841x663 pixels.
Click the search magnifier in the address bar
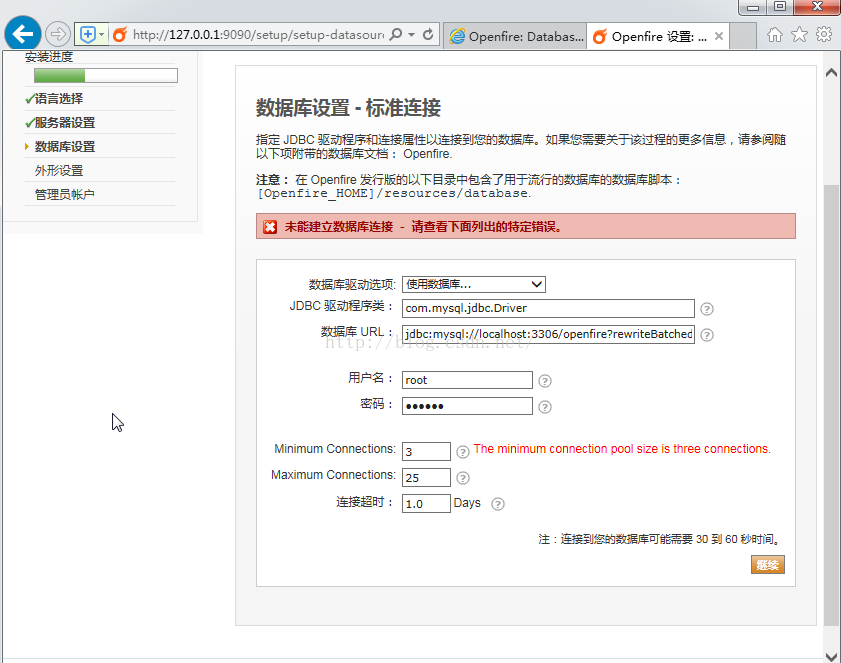coord(395,34)
